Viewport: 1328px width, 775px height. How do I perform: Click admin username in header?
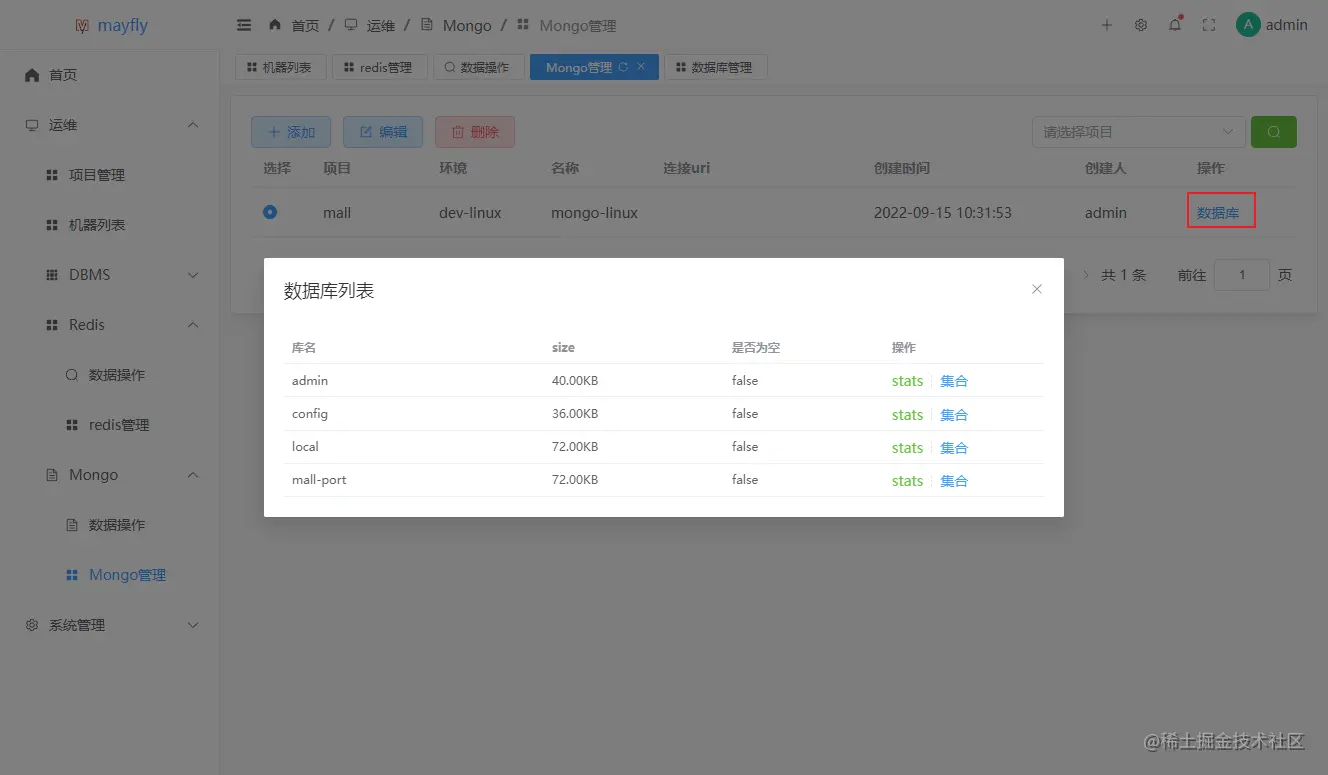click(x=1287, y=25)
